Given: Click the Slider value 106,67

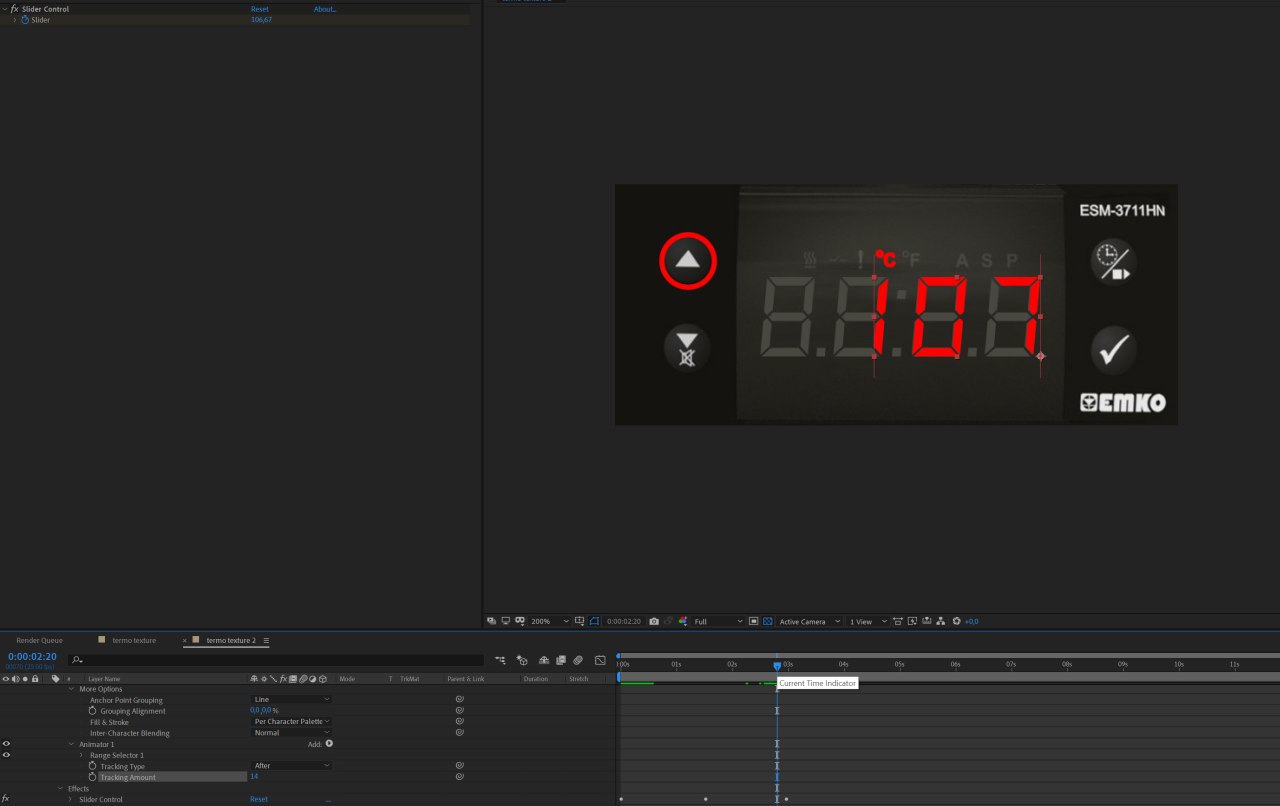Looking at the screenshot, I should (261, 19).
